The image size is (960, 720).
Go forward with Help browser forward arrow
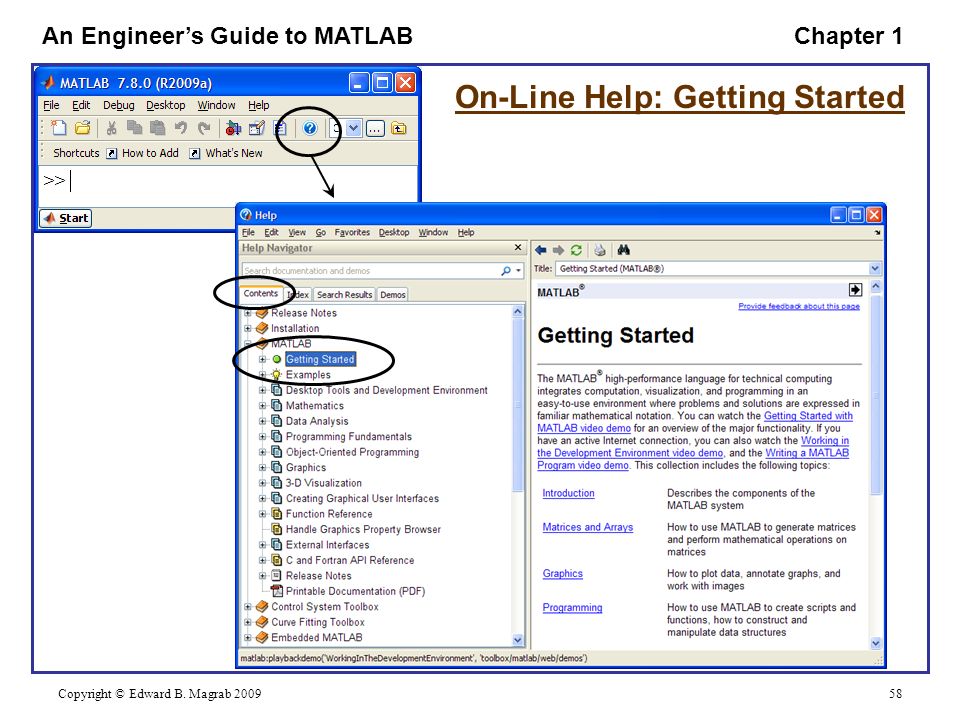click(x=558, y=250)
